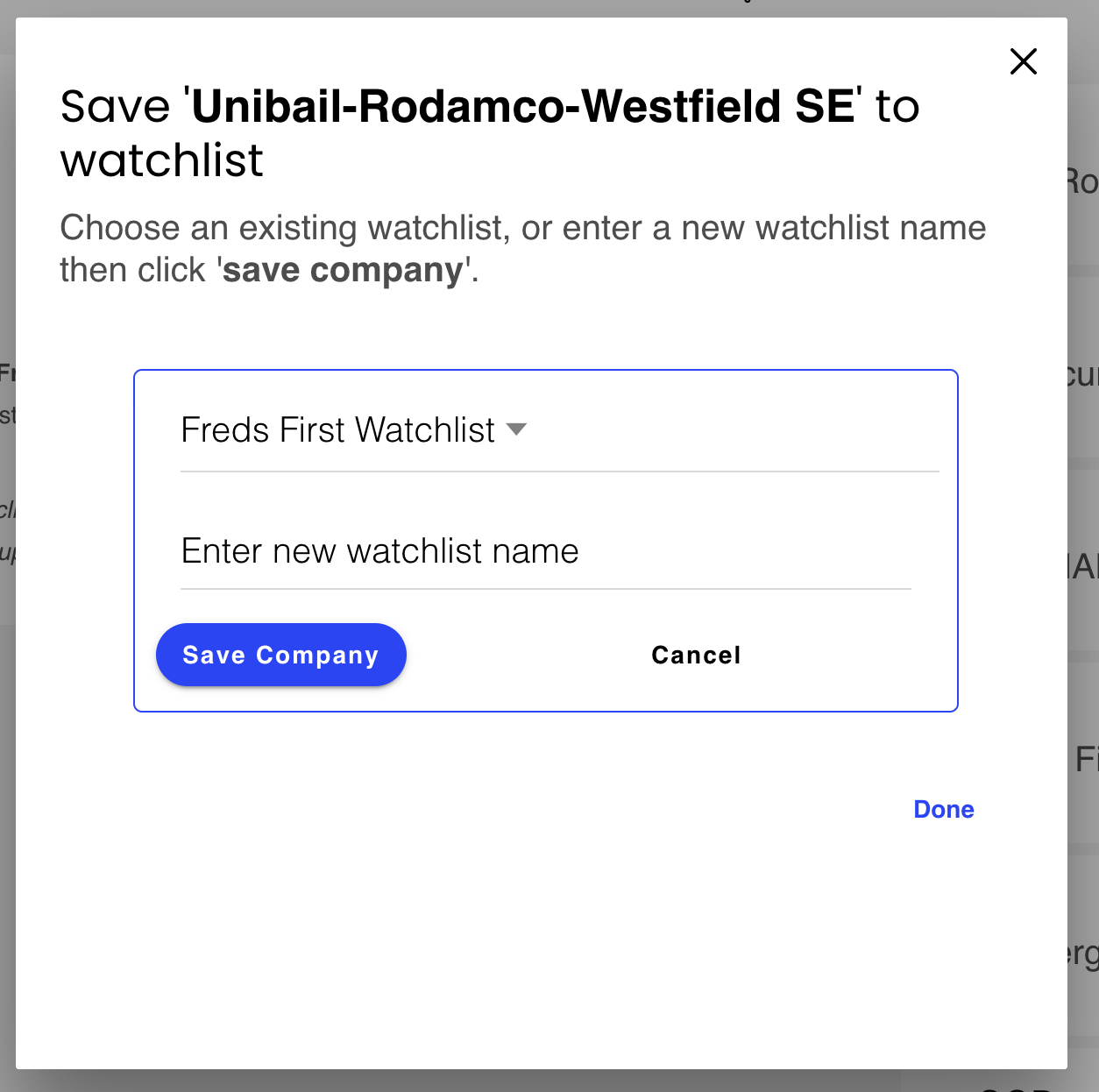Viewport: 1099px width, 1092px height.
Task: Open the Freds First Watchlist dropdown
Action: pos(337,430)
